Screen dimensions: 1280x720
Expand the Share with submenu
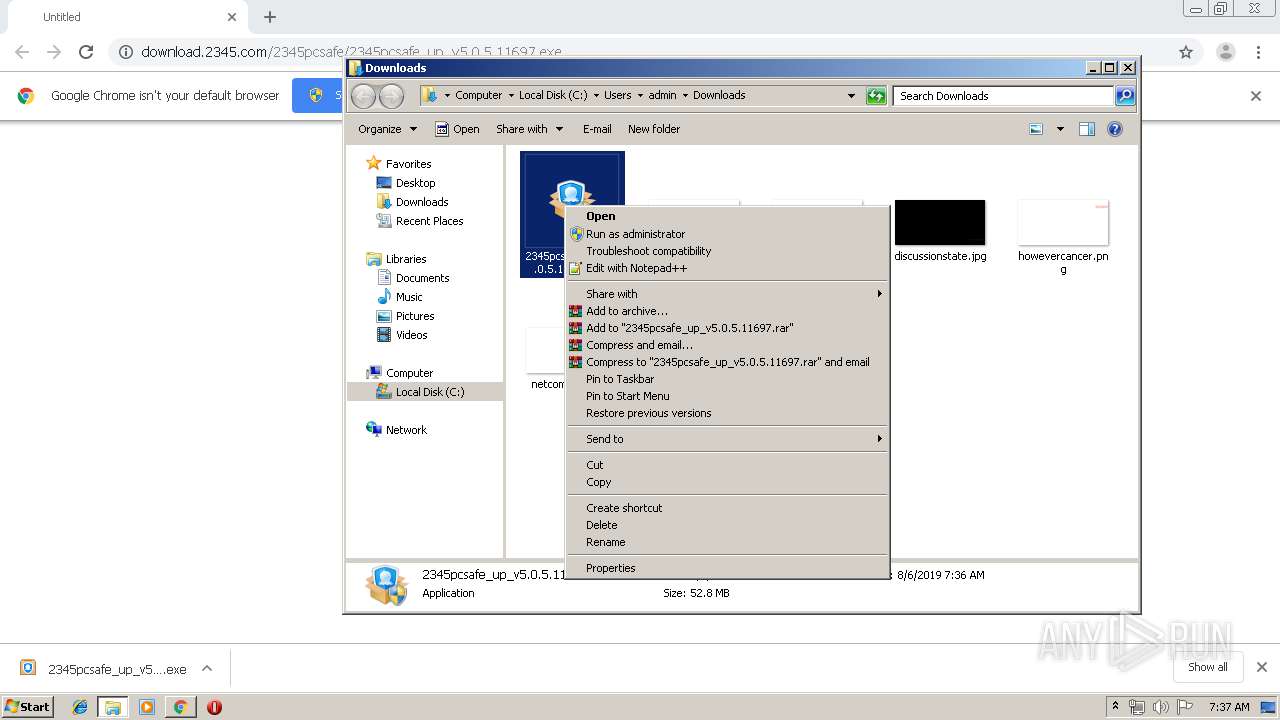pos(727,294)
